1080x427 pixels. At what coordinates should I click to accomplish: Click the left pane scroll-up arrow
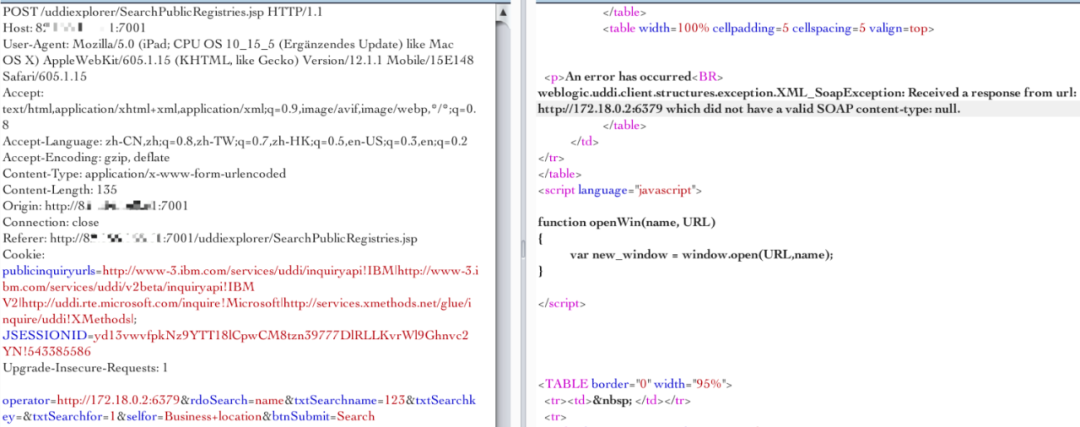[x=502, y=9]
